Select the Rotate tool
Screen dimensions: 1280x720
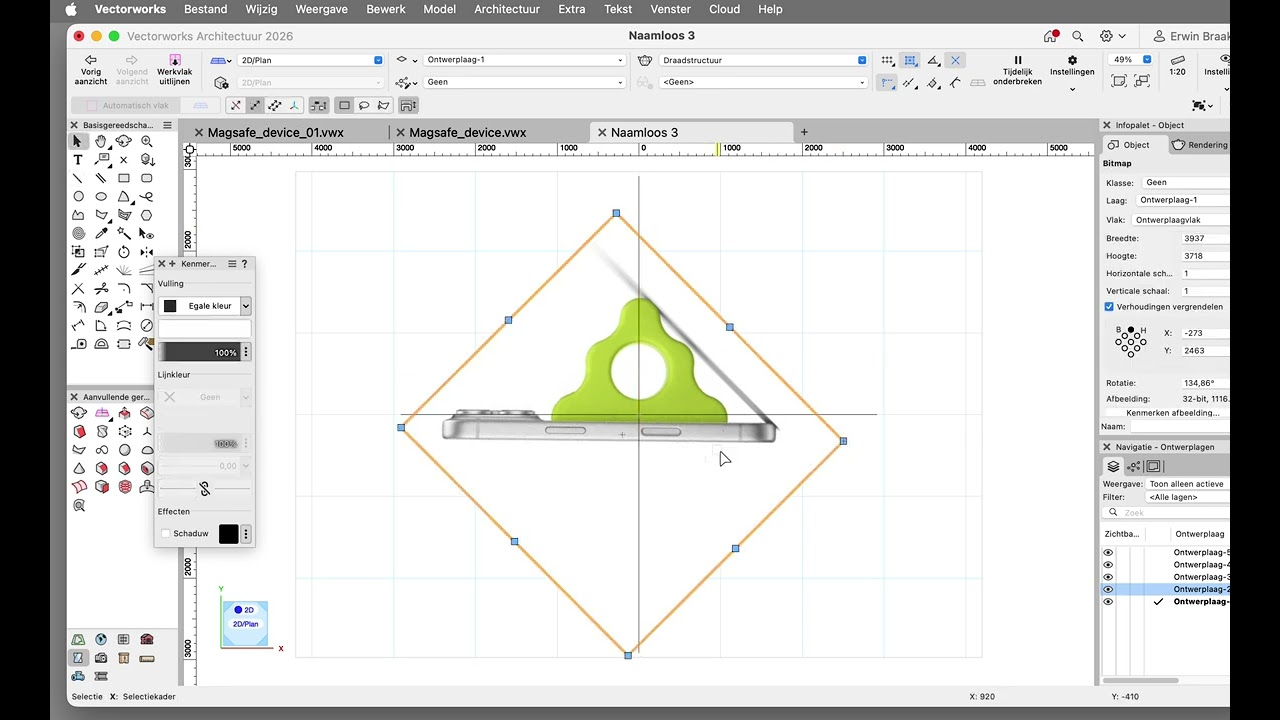(124, 252)
